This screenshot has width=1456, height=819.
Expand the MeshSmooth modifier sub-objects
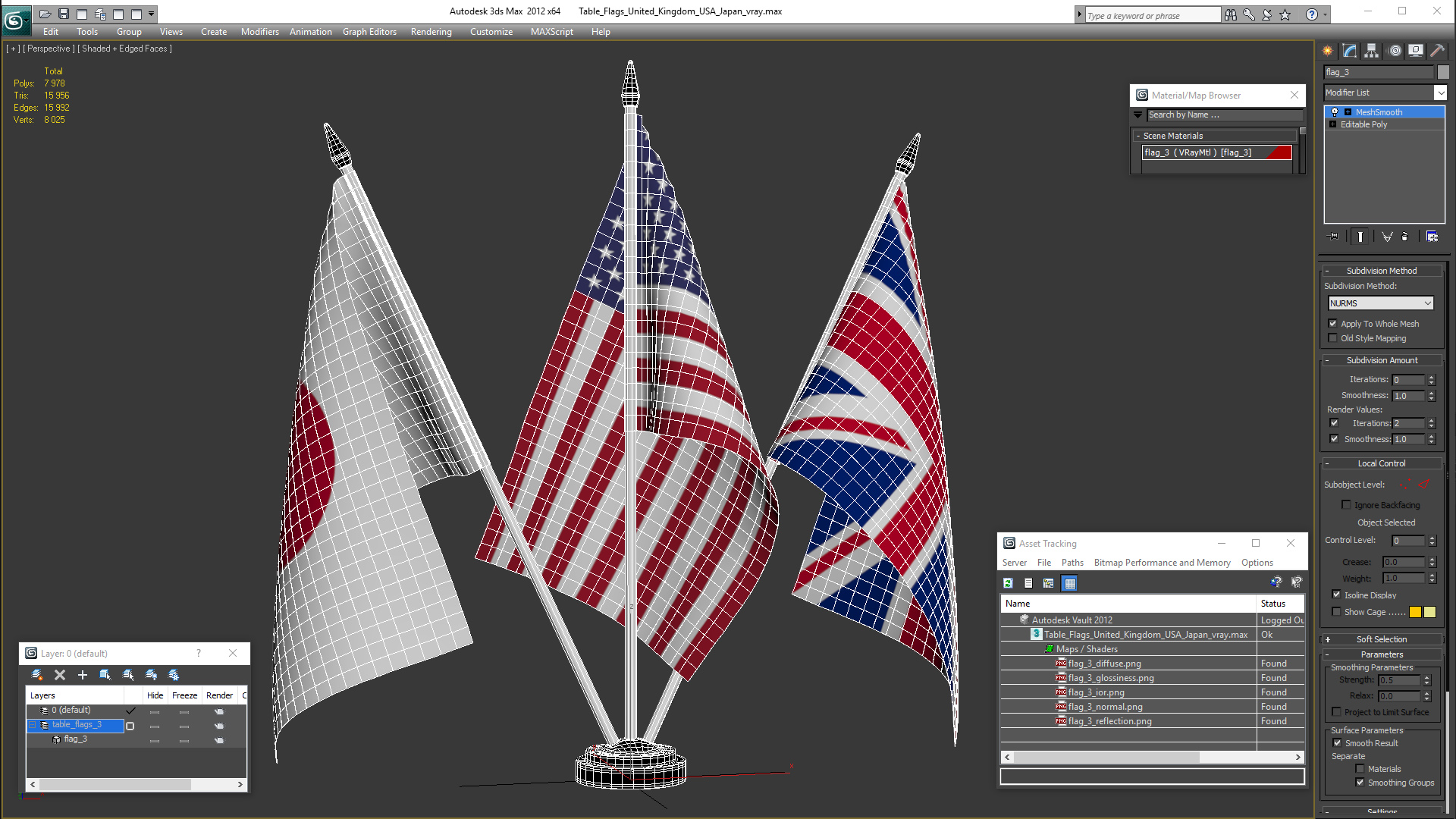[1348, 112]
